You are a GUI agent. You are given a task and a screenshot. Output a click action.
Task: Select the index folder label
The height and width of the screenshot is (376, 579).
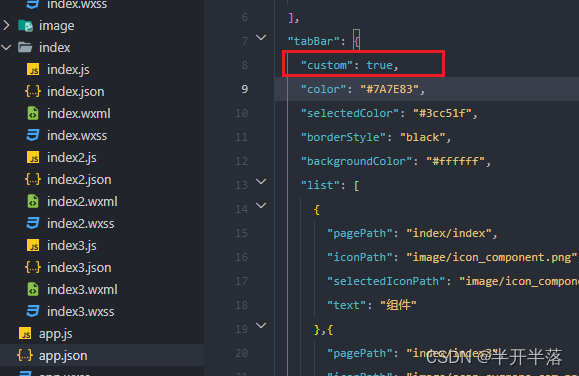55,48
